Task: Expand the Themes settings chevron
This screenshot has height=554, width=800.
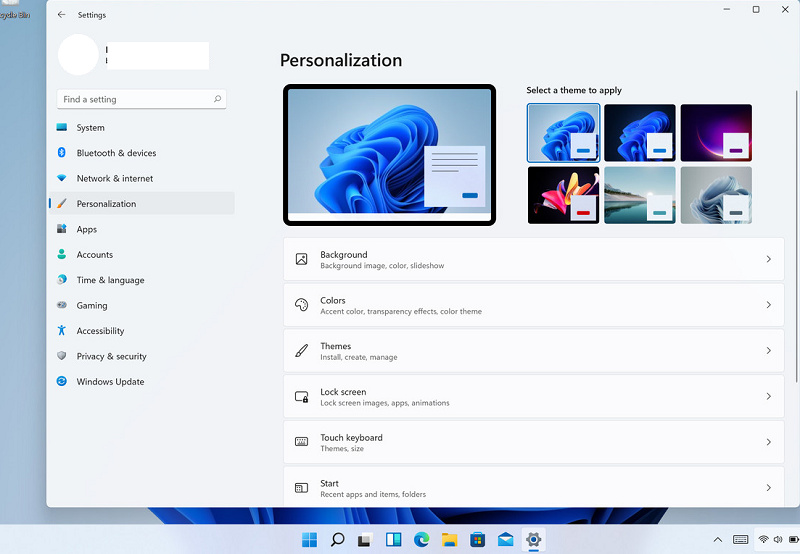Action: coord(768,350)
